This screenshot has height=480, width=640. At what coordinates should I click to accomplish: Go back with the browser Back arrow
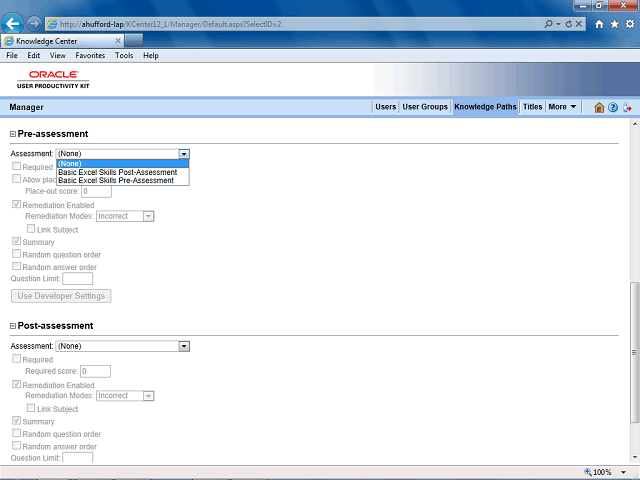12,24
